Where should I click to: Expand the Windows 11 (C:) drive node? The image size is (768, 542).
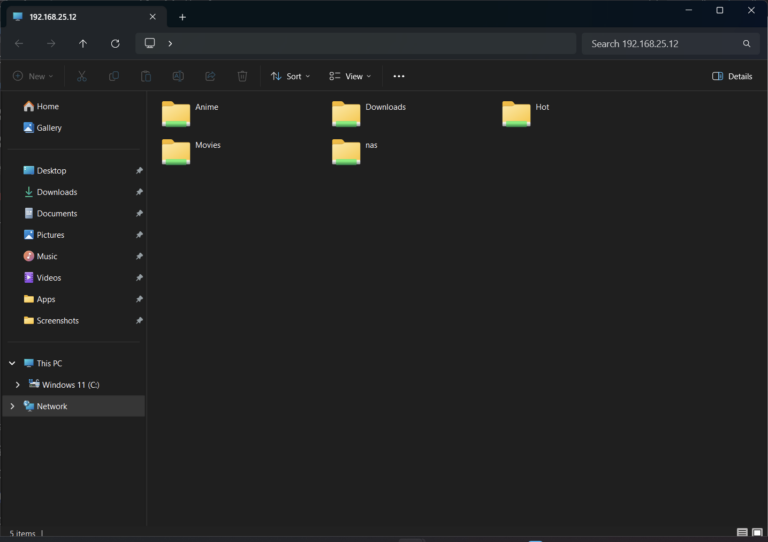pyautogui.click(x=18, y=385)
